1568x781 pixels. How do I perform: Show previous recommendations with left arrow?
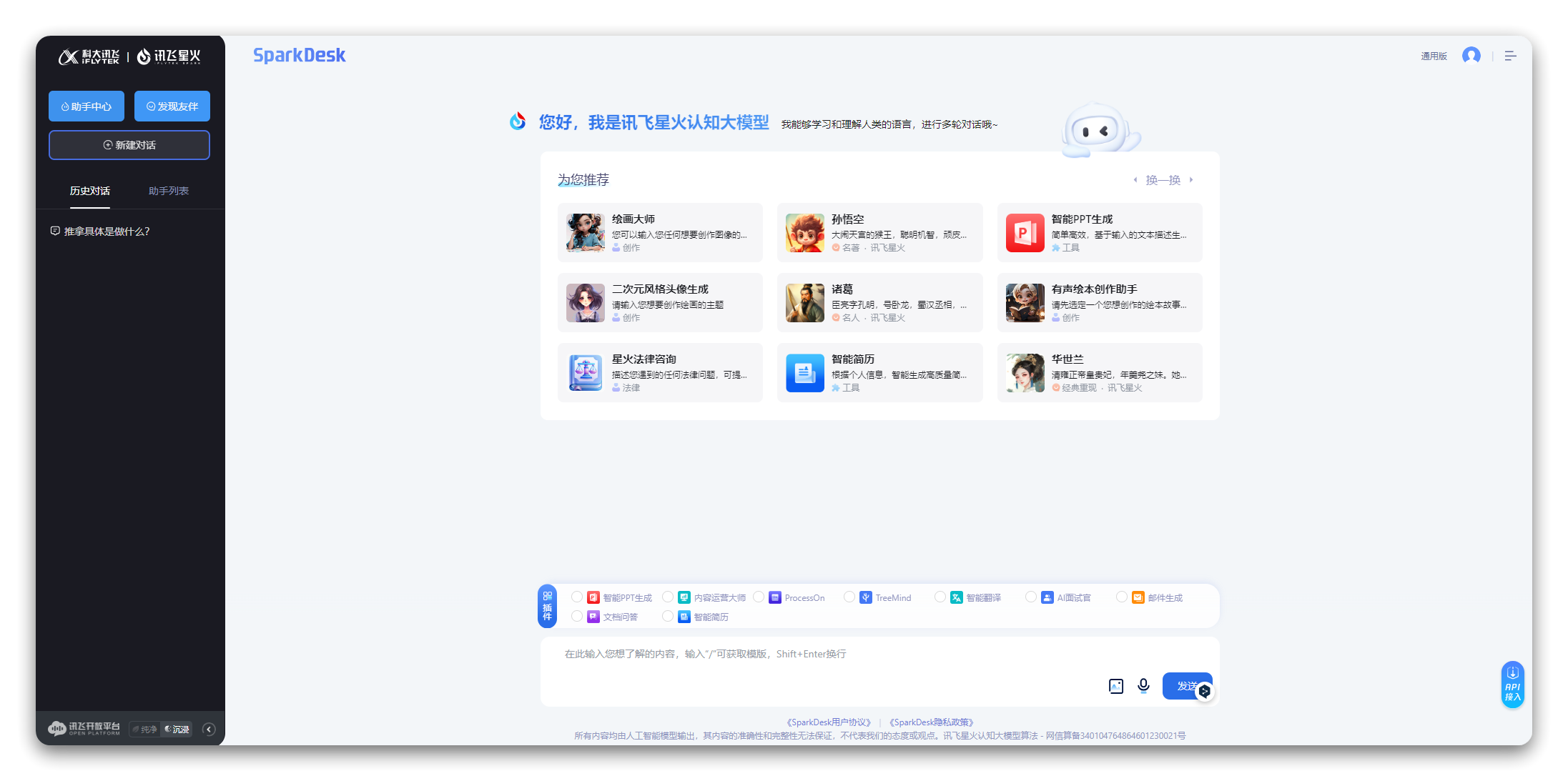[x=1135, y=180]
